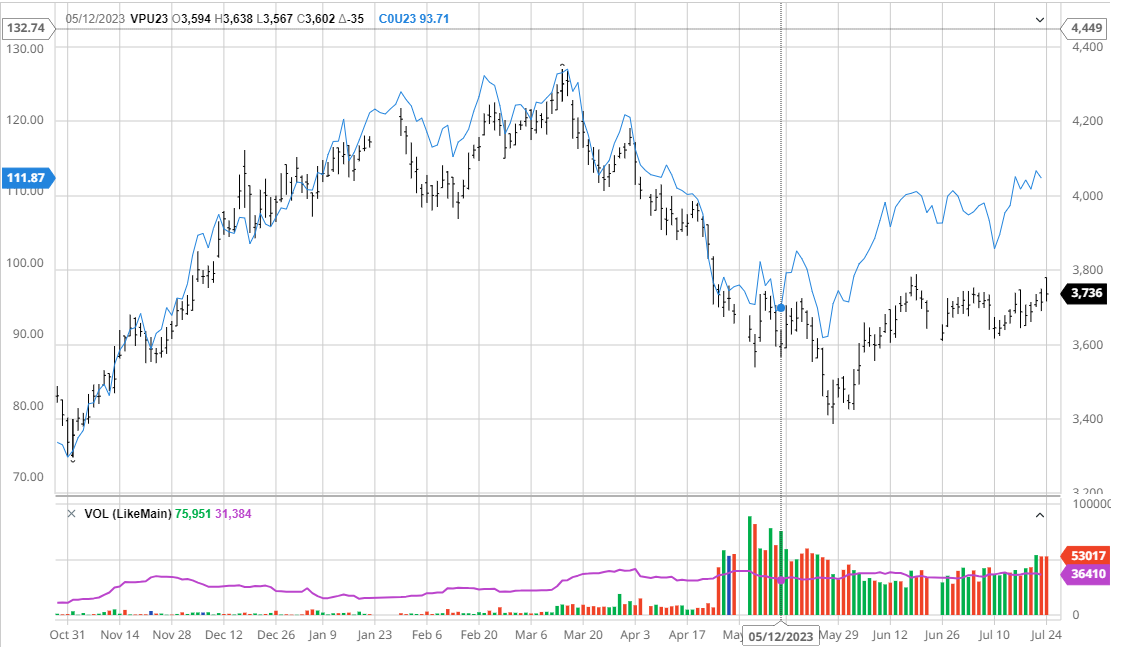Viewport: 1126px width, 658px height.
Task: Select the VOL (LikeMain) study label
Action: pyautogui.click(x=127, y=514)
